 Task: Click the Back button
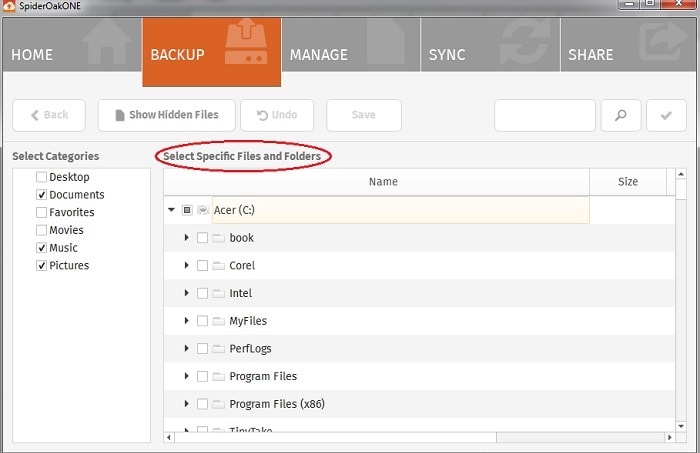click(49, 115)
